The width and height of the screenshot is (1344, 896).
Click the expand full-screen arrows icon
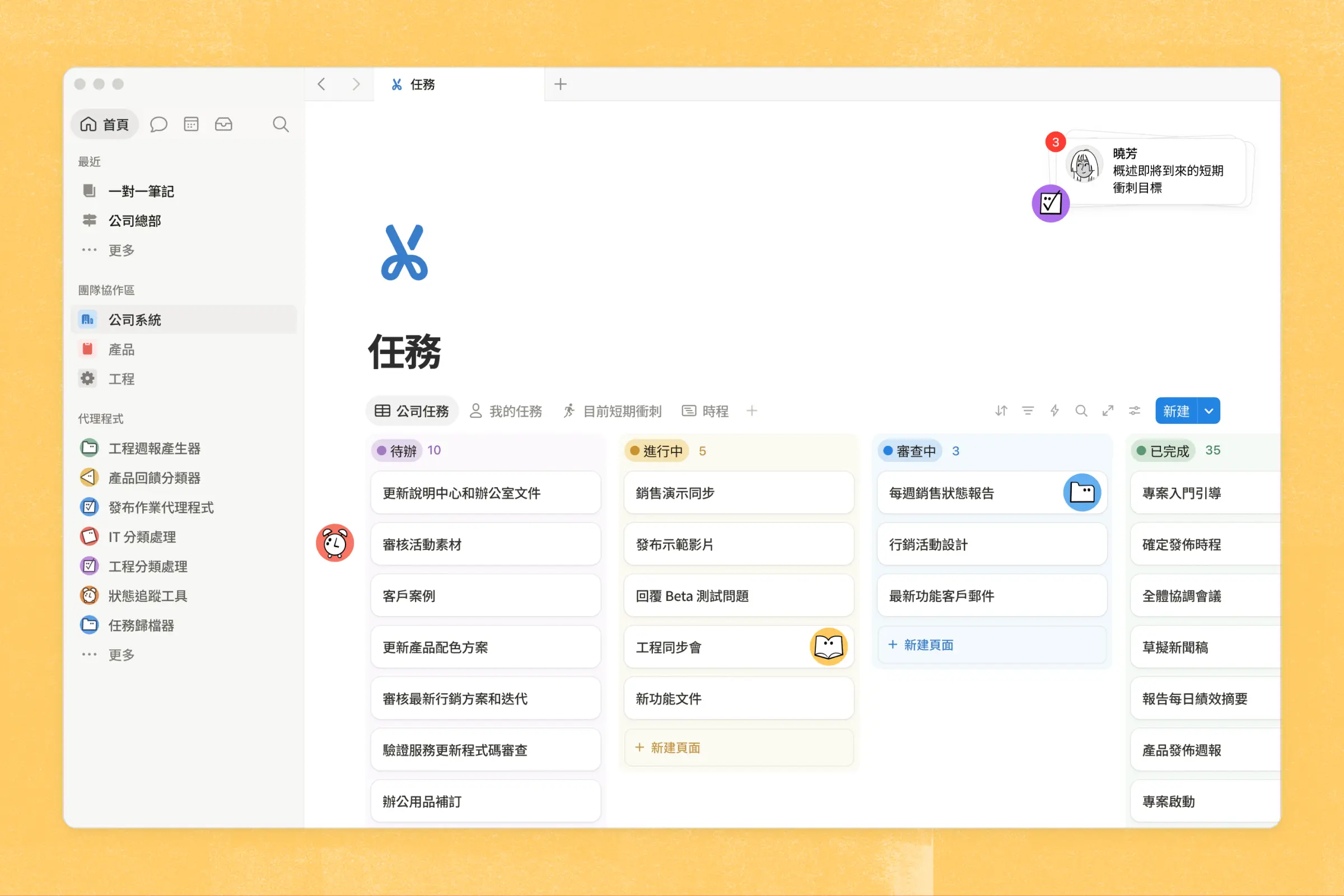(1108, 411)
